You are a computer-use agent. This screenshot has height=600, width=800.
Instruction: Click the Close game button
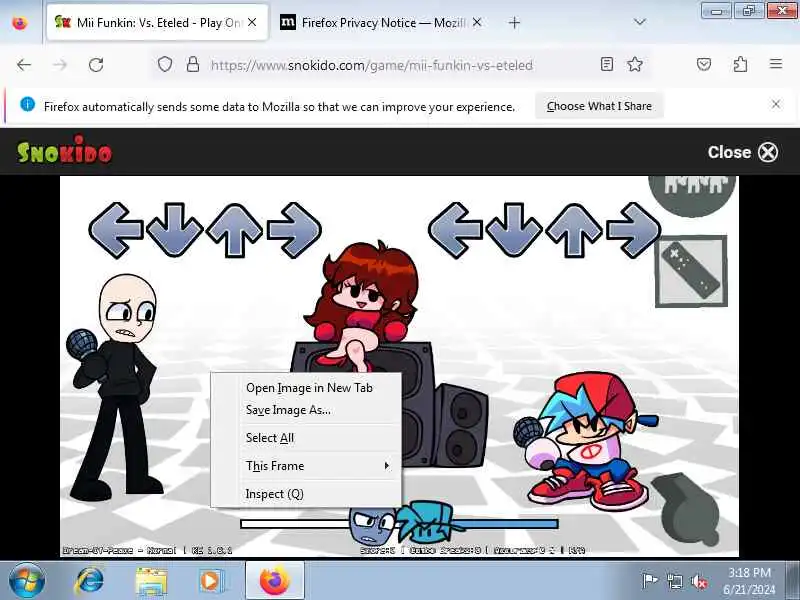click(742, 152)
